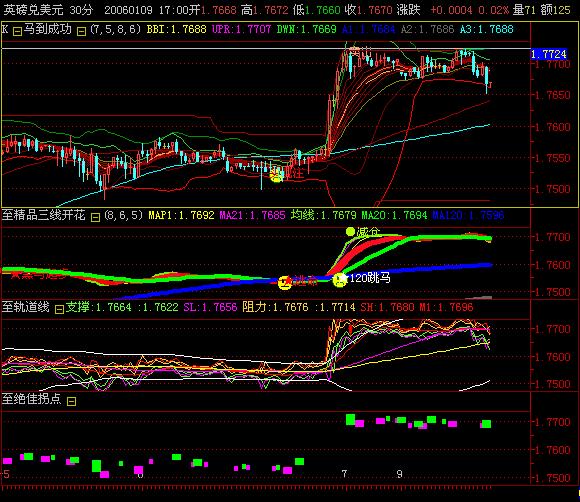
Task: Click the 涨跌 +0.0004 change value
Action: (435, 10)
